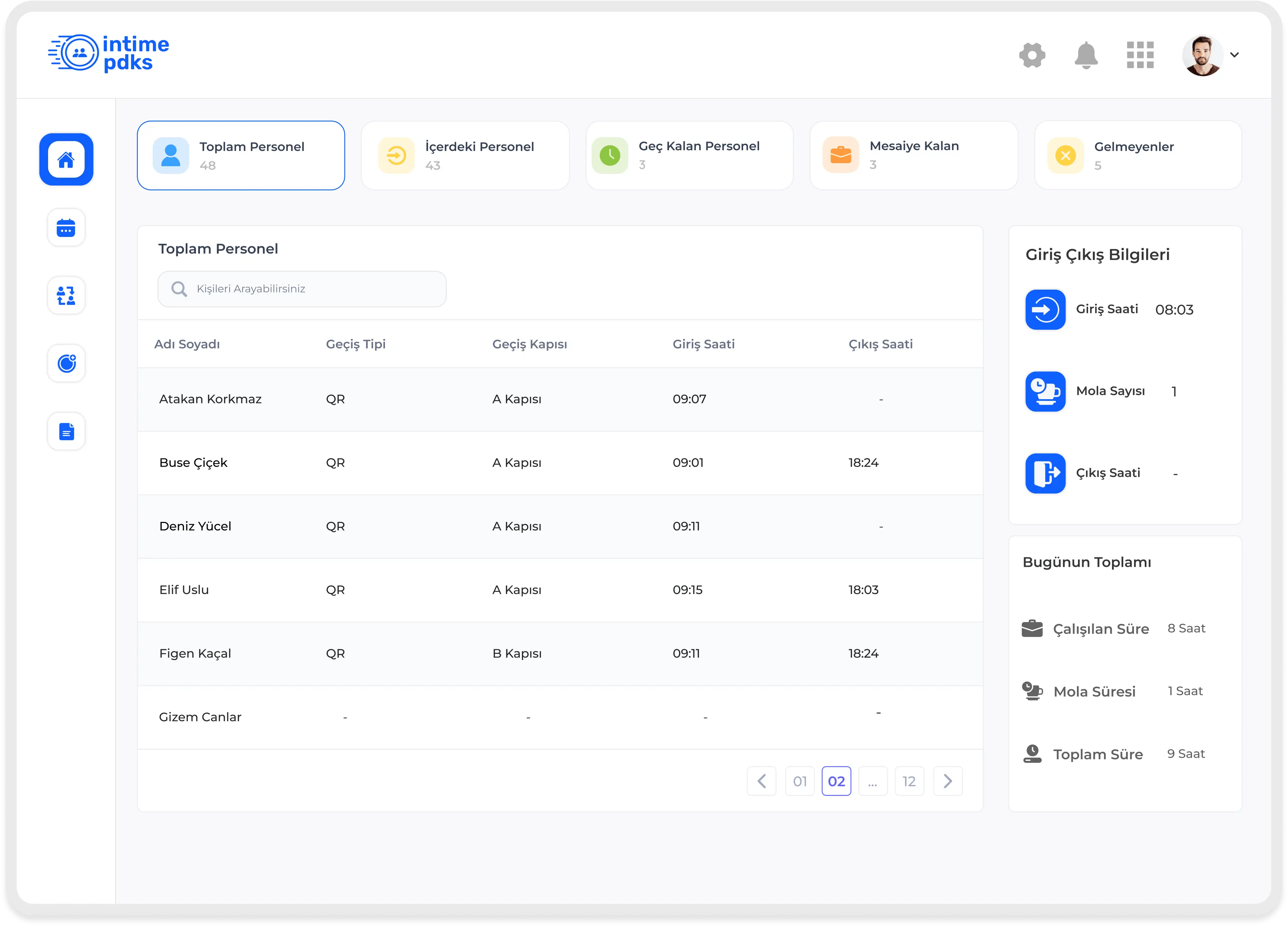Click the Çalışılan Süre briefcase icon
This screenshot has height=926, width=1288.
point(1032,628)
